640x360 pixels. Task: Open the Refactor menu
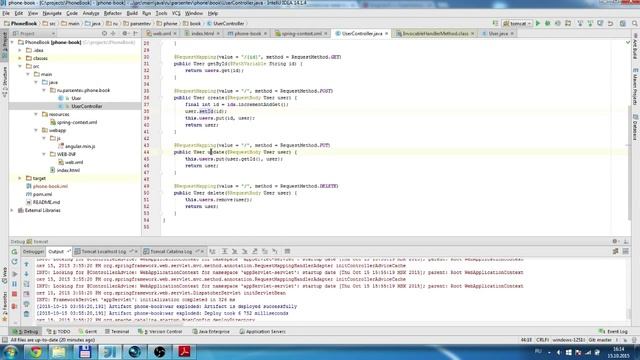point(113,13)
